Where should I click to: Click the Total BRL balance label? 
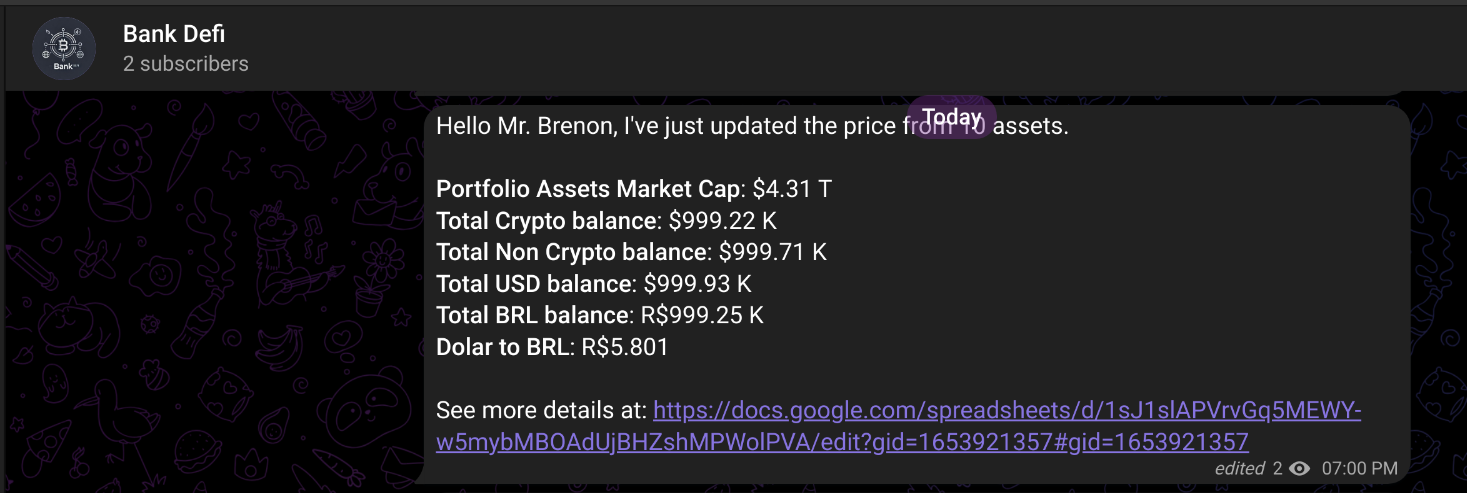pos(534,315)
